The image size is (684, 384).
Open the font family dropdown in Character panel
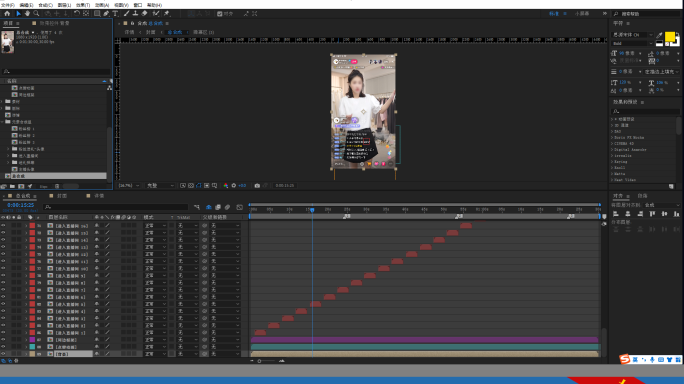coord(632,34)
